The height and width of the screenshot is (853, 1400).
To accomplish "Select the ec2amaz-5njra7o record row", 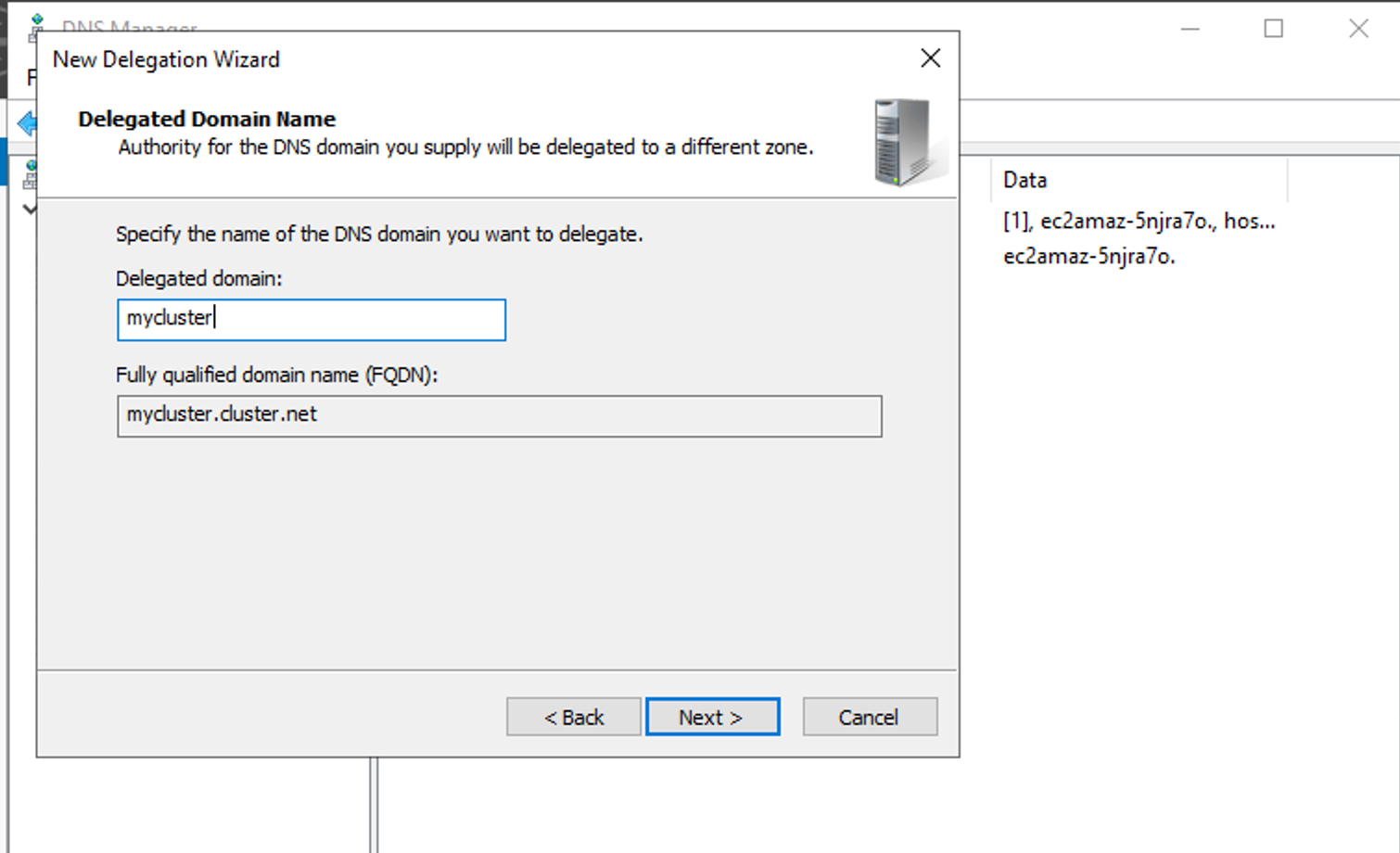I will click(1088, 257).
